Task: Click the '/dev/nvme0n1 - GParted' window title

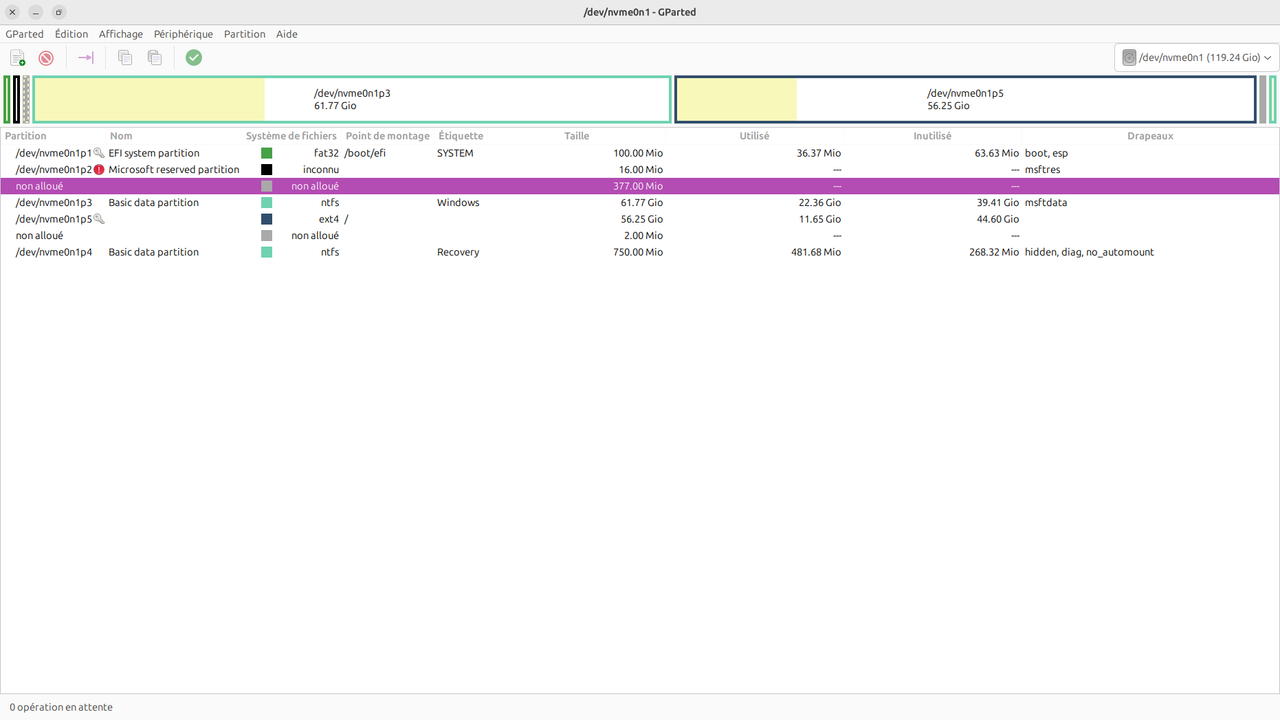Action: coord(640,12)
